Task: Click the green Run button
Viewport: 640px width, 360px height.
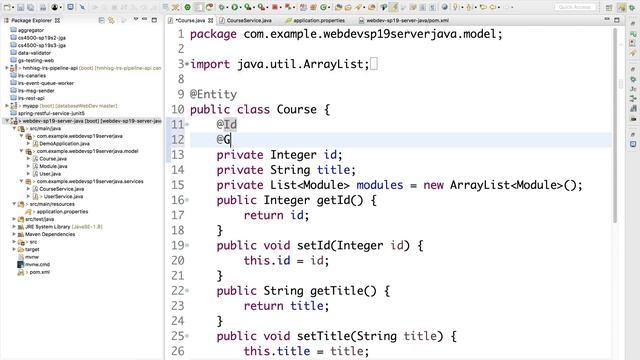Action: (x=235, y=7)
